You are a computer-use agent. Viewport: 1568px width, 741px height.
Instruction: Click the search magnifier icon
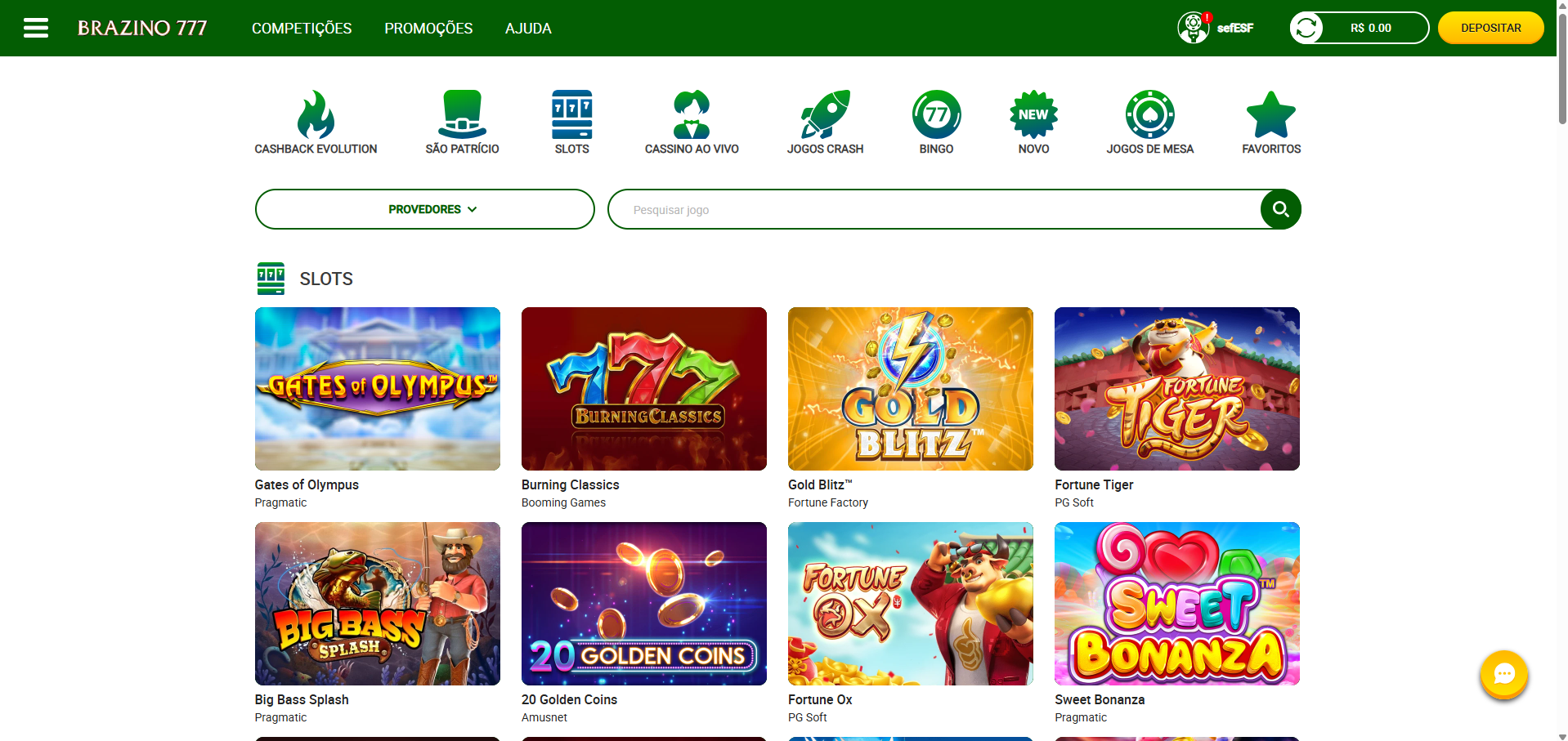tap(1279, 209)
